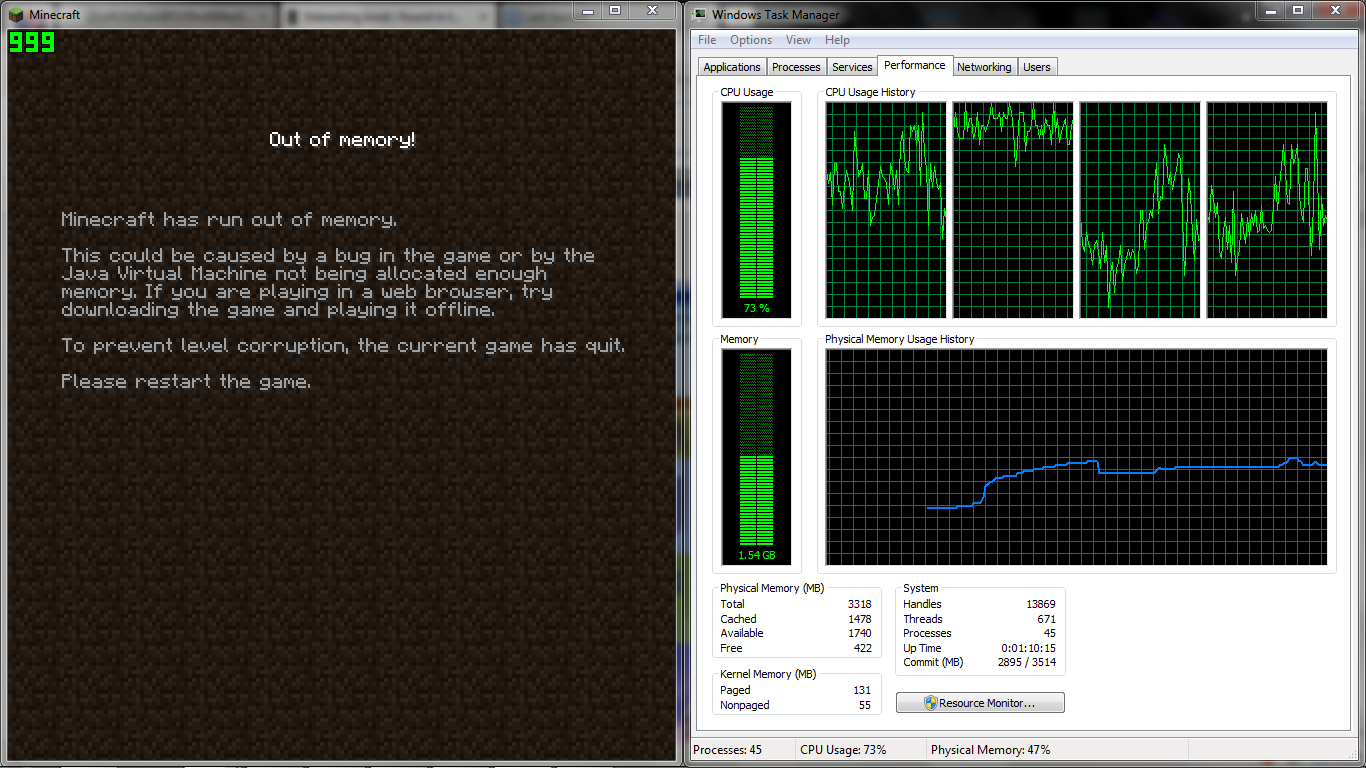Open the Options menu in Task Manager

(751, 40)
